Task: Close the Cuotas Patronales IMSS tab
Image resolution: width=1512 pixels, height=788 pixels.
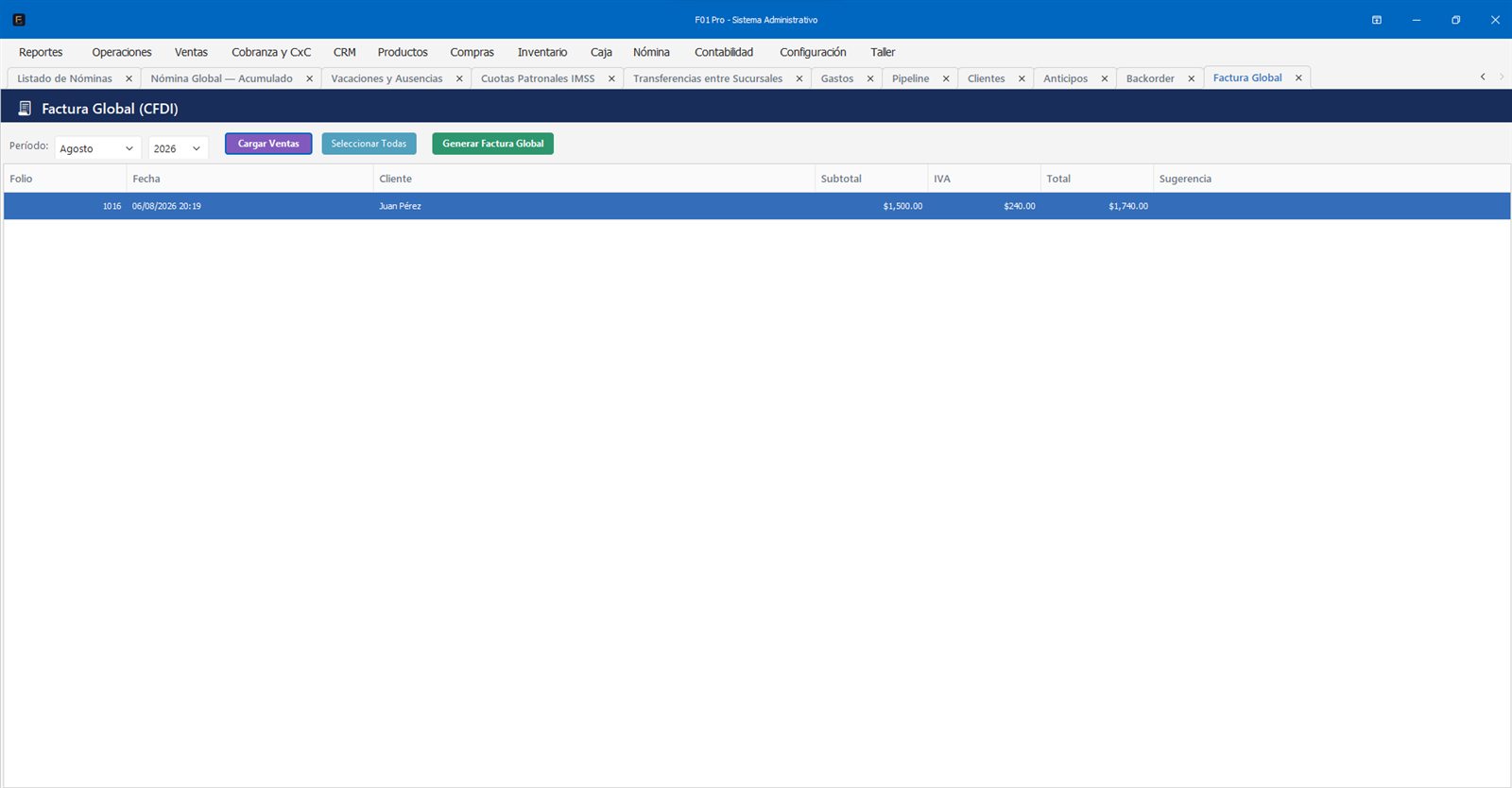Action: click(x=611, y=78)
